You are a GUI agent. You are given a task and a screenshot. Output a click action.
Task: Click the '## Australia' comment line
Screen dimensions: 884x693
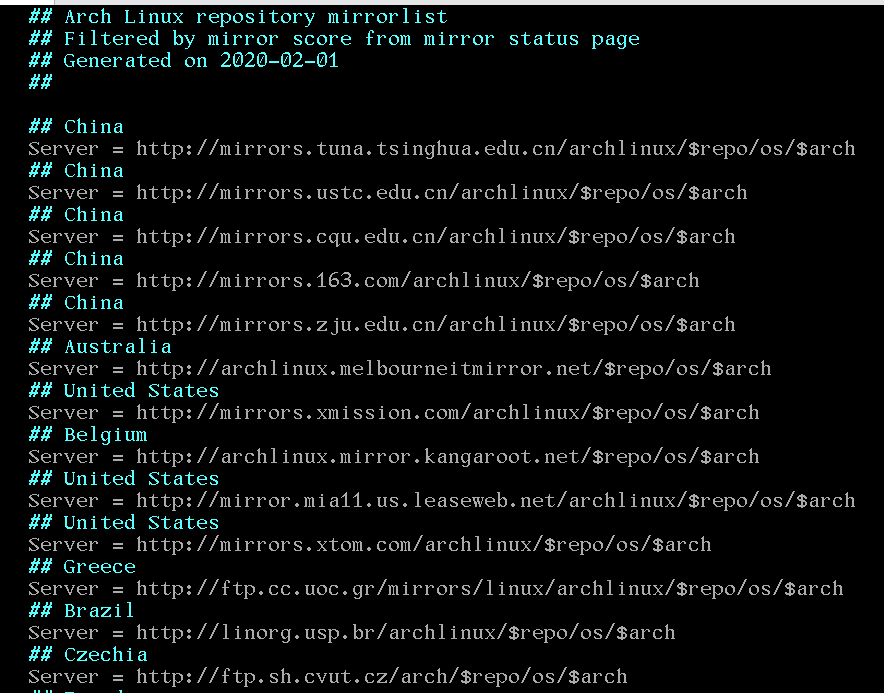point(100,347)
